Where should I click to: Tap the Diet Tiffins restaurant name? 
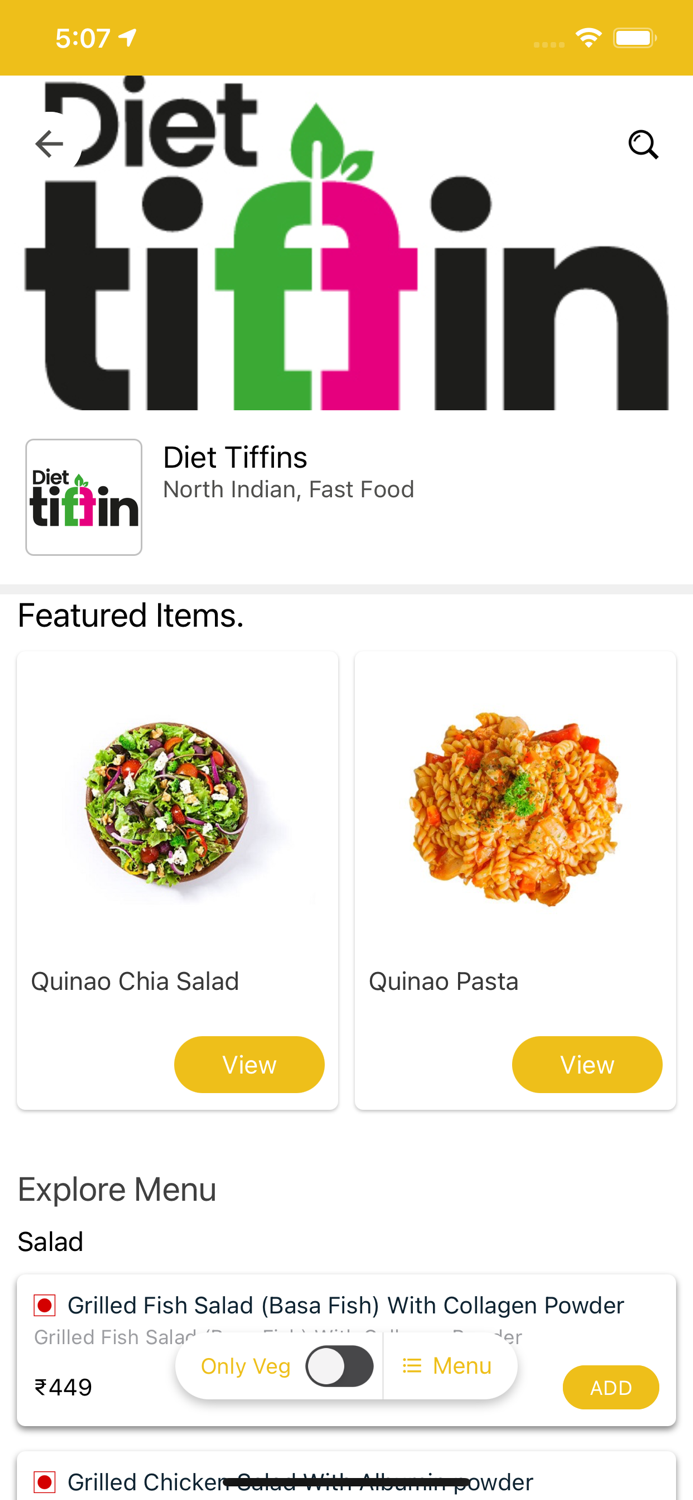tap(235, 458)
